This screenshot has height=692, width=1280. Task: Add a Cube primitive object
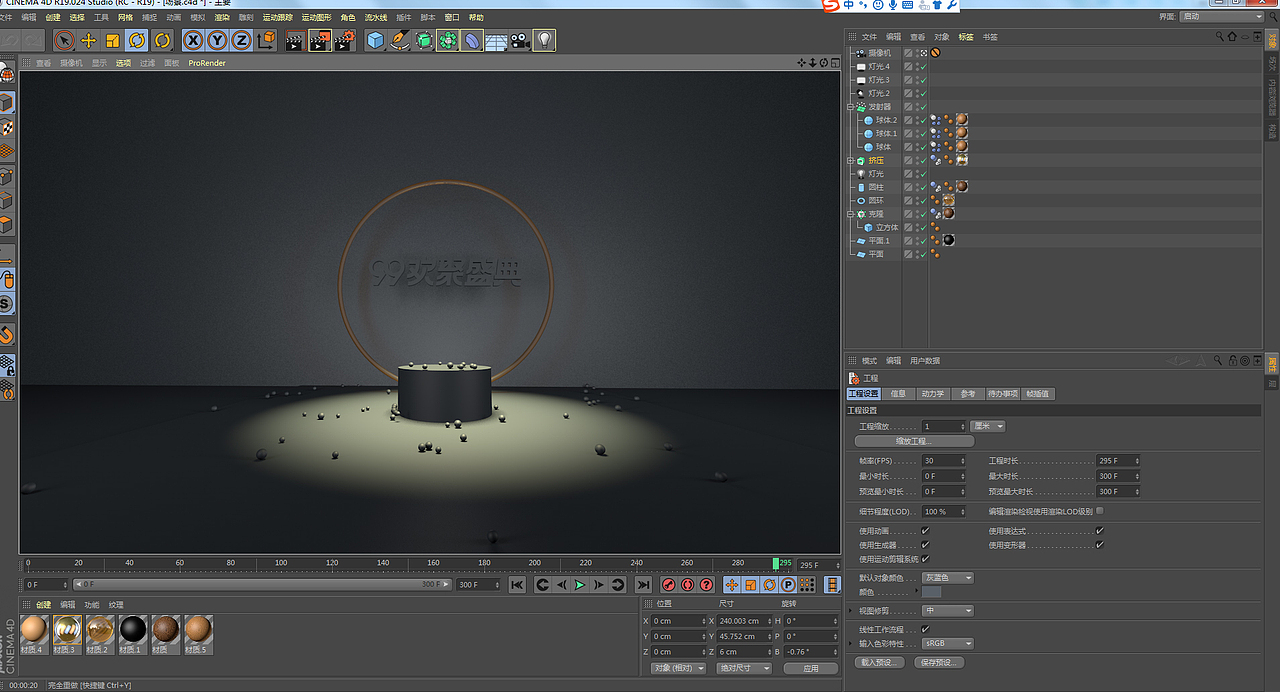click(375, 40)
